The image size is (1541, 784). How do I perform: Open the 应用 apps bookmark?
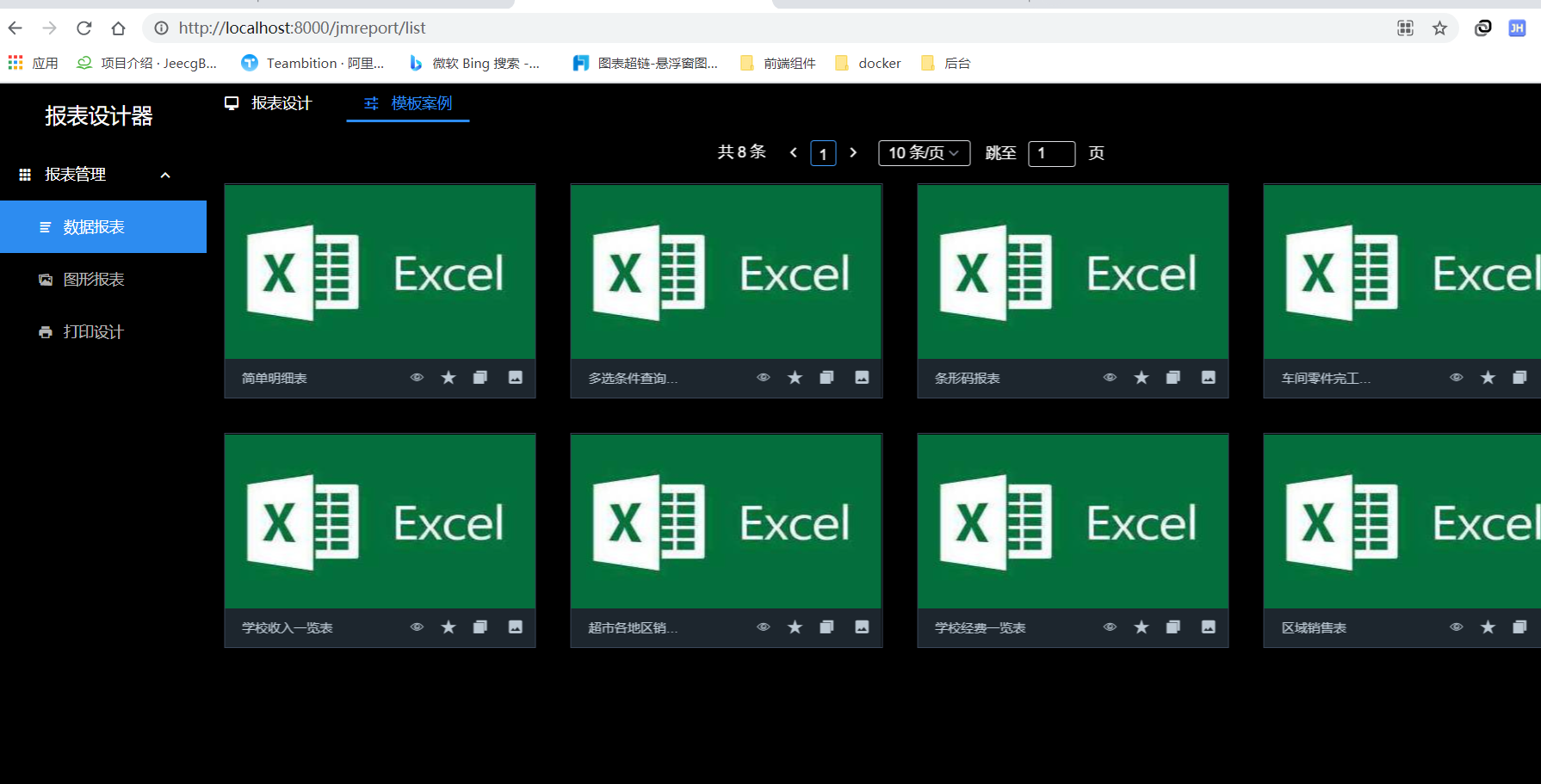pos(33,63)
